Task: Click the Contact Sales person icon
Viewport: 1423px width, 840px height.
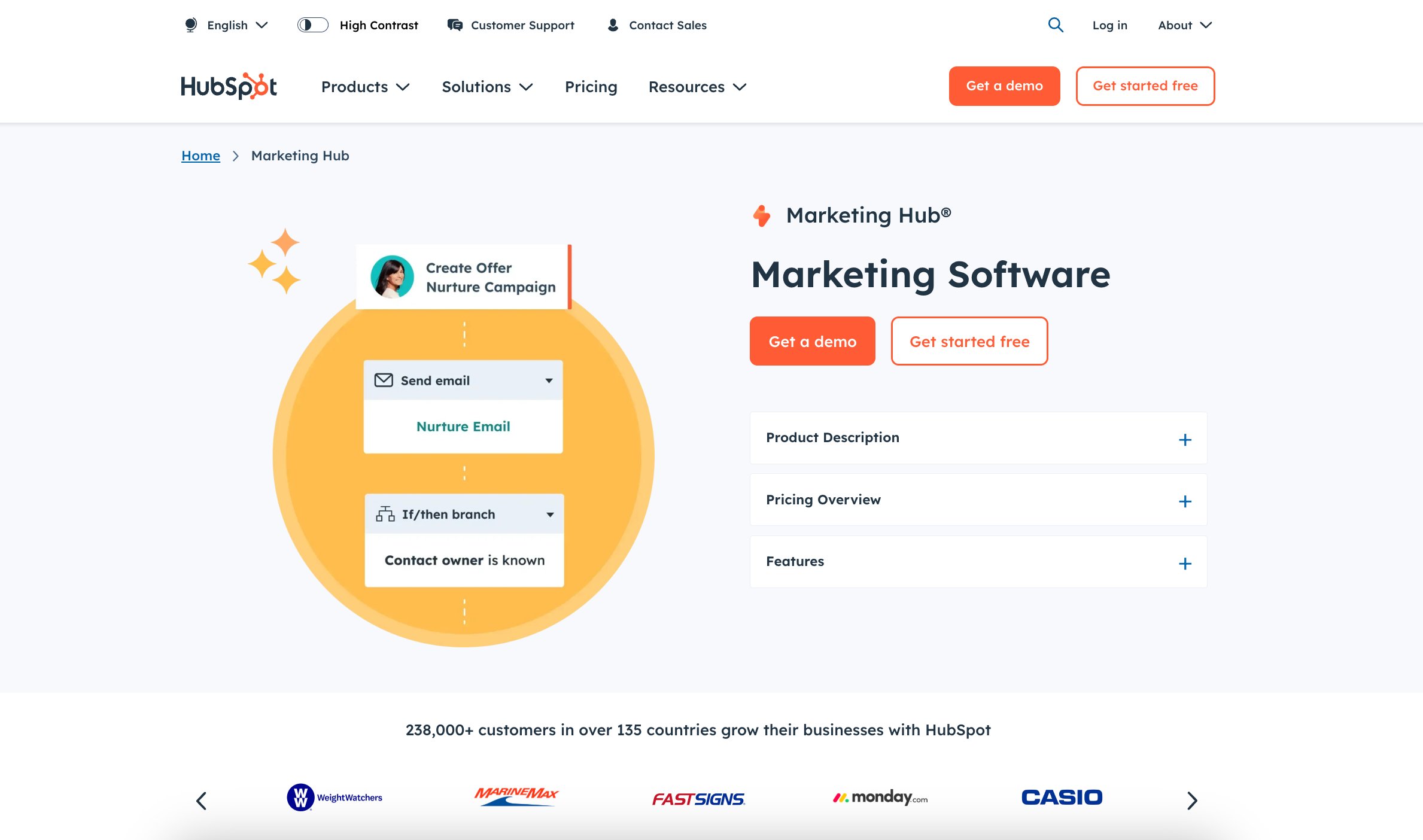Action: click(612, 25)
